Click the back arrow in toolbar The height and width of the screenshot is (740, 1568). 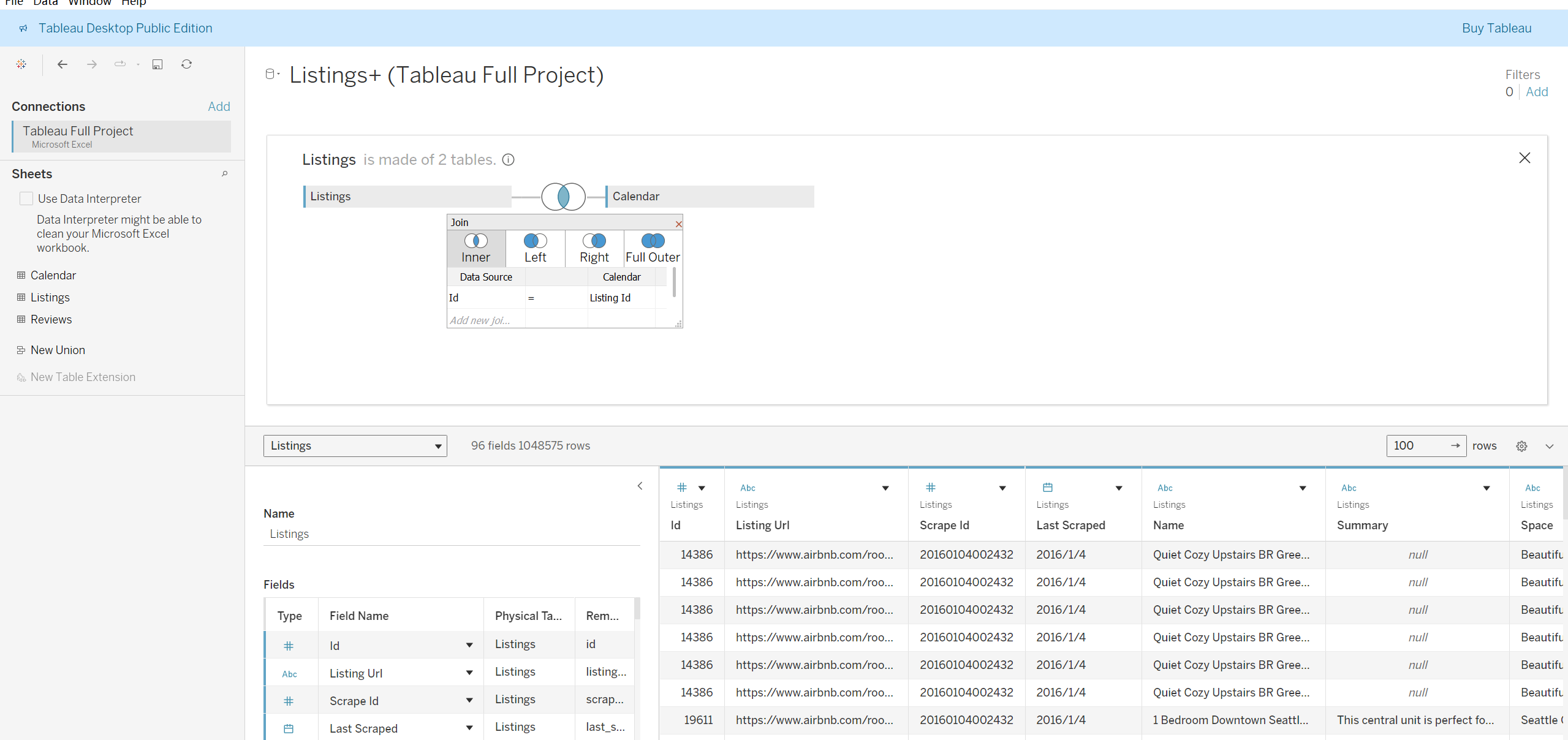click(62, 64)
